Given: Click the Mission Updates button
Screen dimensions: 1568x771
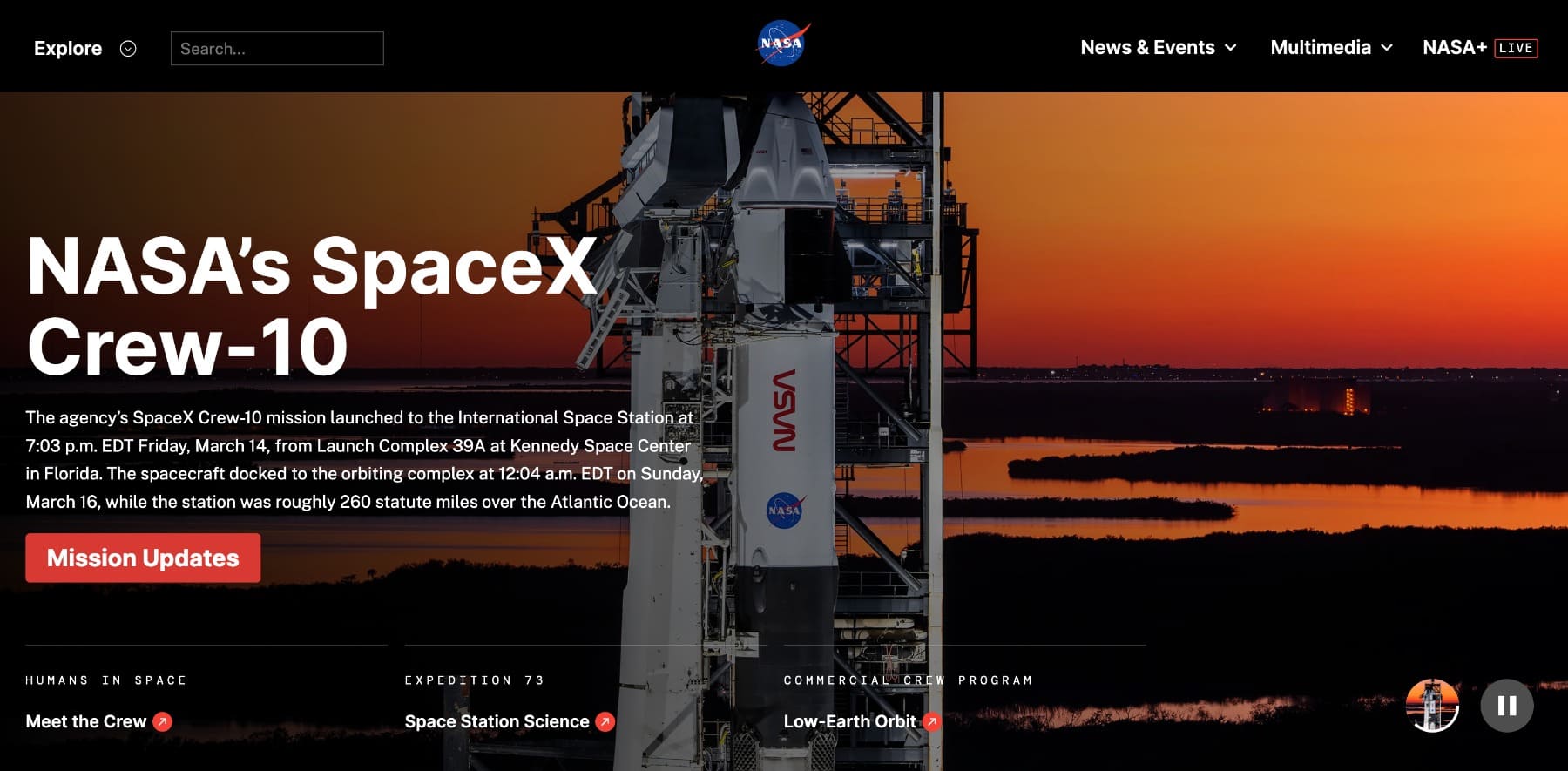Looking at the screenshot, I should pyautogui.click(x=143, y=558).
